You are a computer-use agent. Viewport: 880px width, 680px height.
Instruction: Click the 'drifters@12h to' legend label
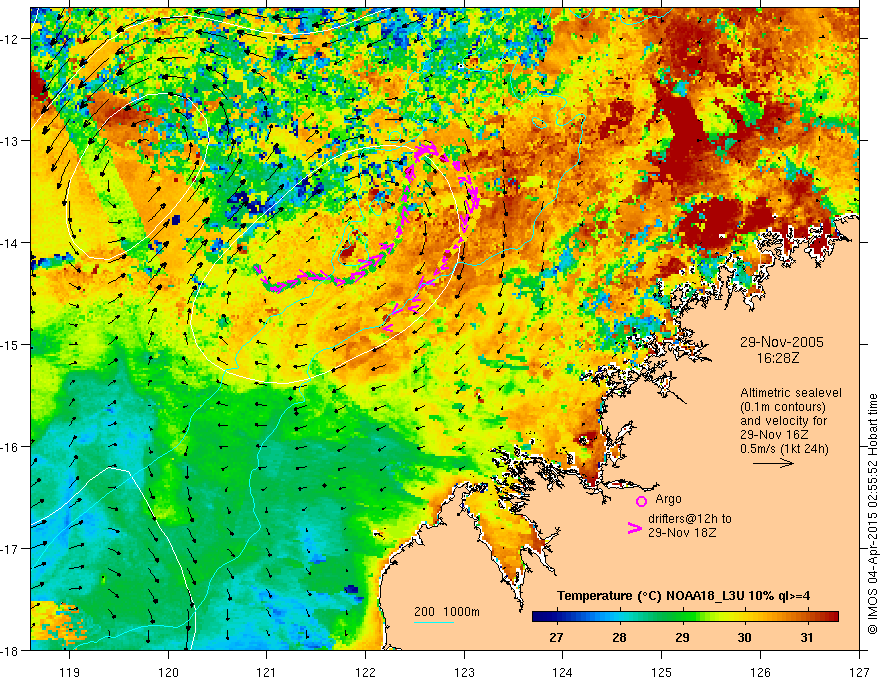click(690, 519)
